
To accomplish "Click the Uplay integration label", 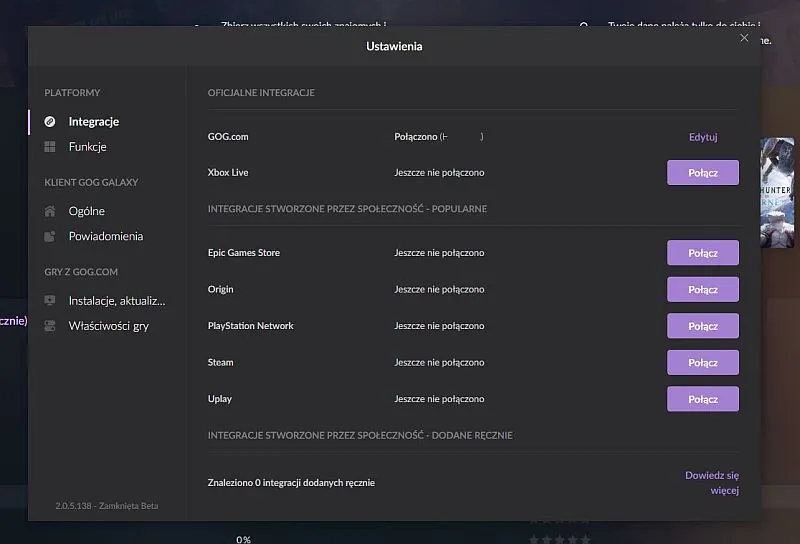I will point(220,399).
